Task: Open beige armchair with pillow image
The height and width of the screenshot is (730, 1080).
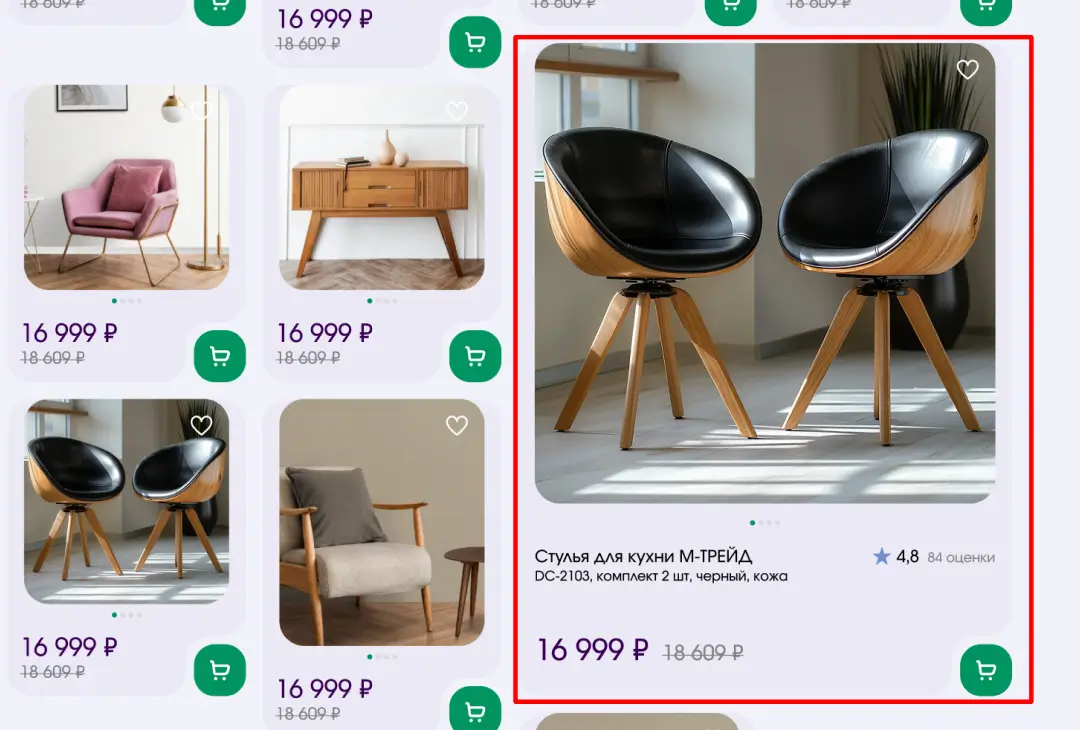Action: point(382,522)
